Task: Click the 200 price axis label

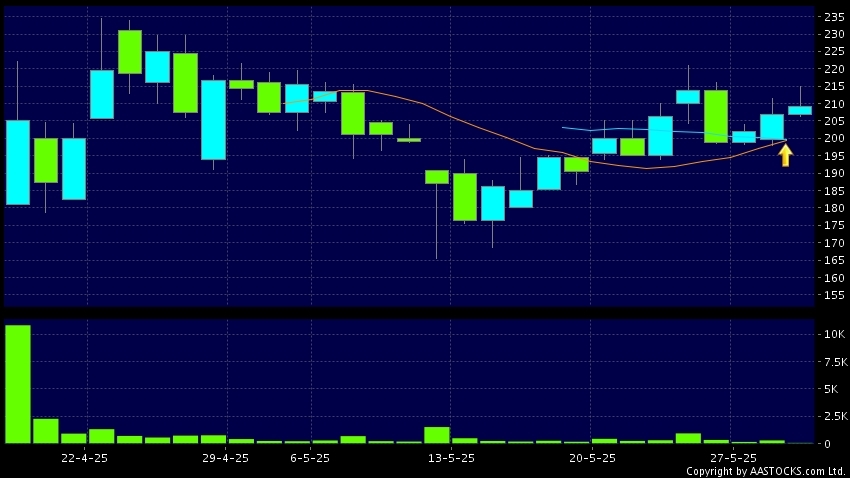Action: pyautogui.click(x=834, y=138)
